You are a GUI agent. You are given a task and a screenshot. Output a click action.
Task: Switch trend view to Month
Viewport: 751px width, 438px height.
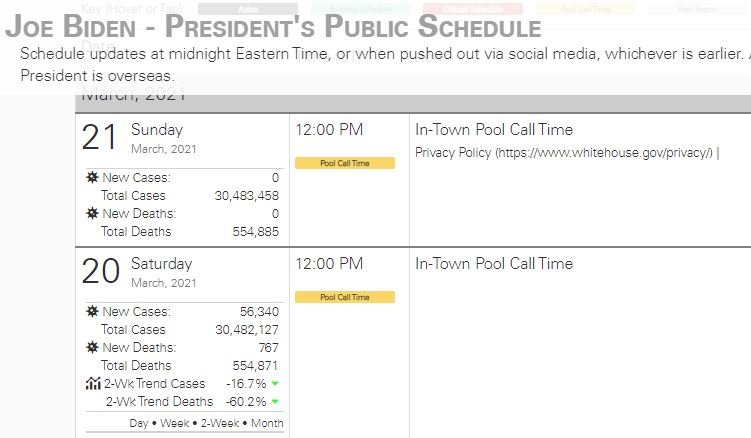tap(267, 423)
